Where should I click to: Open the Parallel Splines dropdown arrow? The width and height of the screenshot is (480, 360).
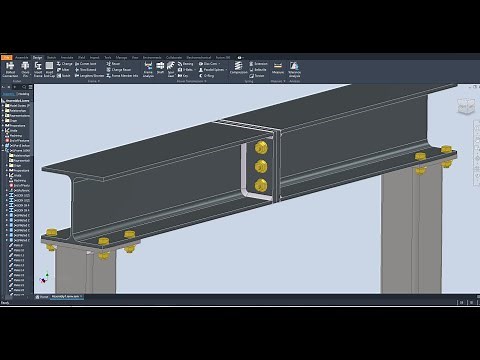[226, 70]
